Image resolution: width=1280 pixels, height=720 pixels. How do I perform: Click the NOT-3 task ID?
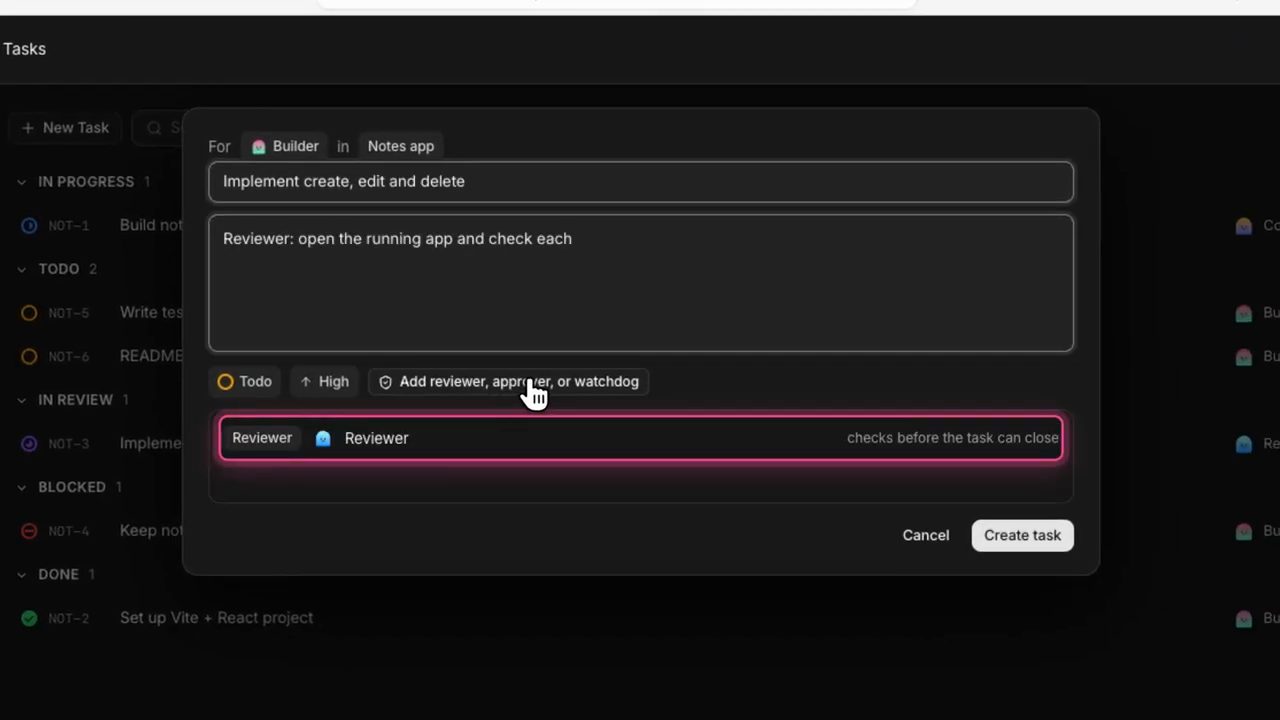(69, 444)
